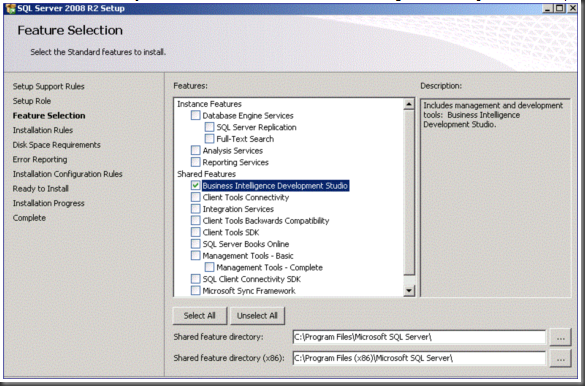This screenshot has height=386, width=585.
Task: Check Client Tools Backwards Compatibility checkbox
Action: click(x=195, y=220)
